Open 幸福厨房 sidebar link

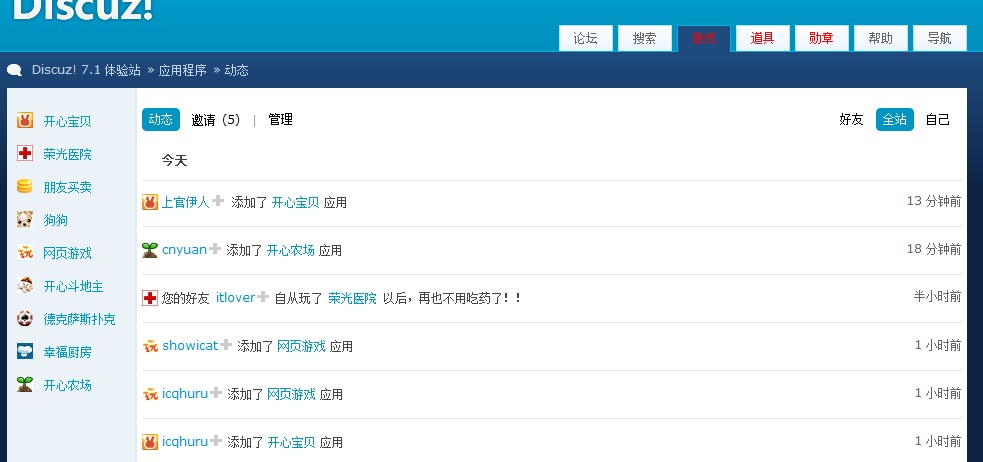click(67, 352)
